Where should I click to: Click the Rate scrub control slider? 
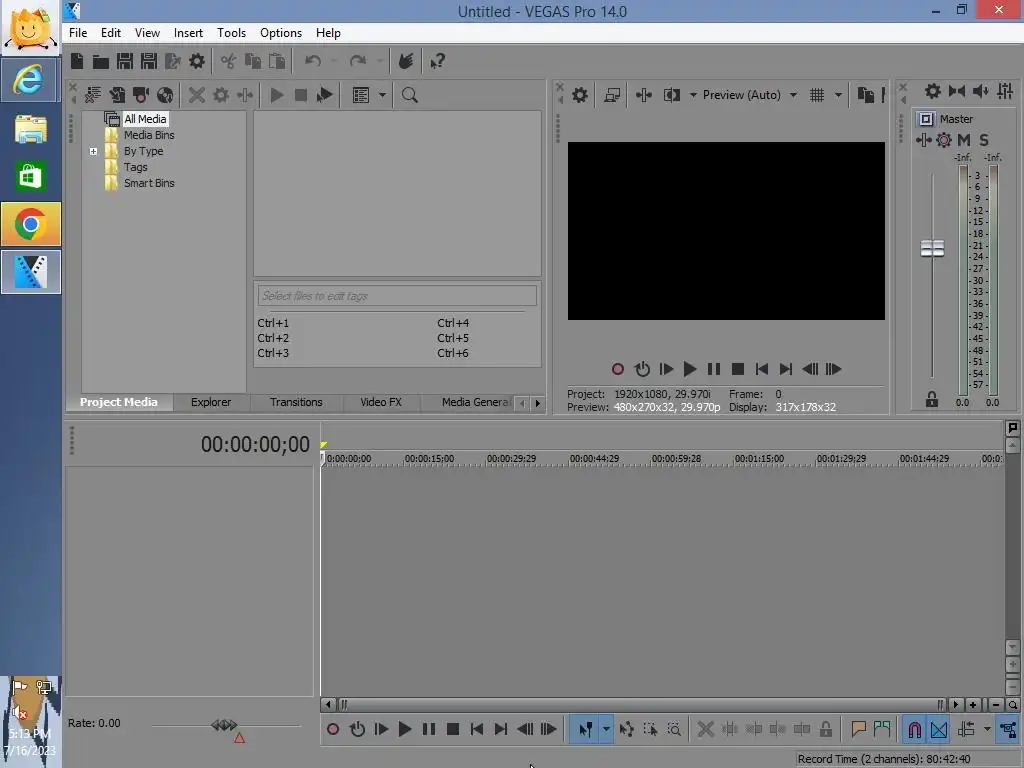[224, 725]
